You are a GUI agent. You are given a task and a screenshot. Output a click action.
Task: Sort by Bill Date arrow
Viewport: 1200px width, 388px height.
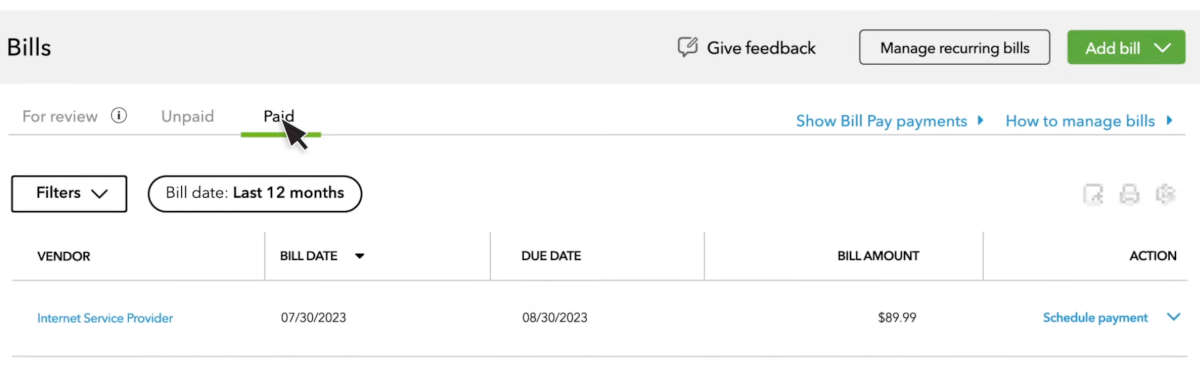359,256
